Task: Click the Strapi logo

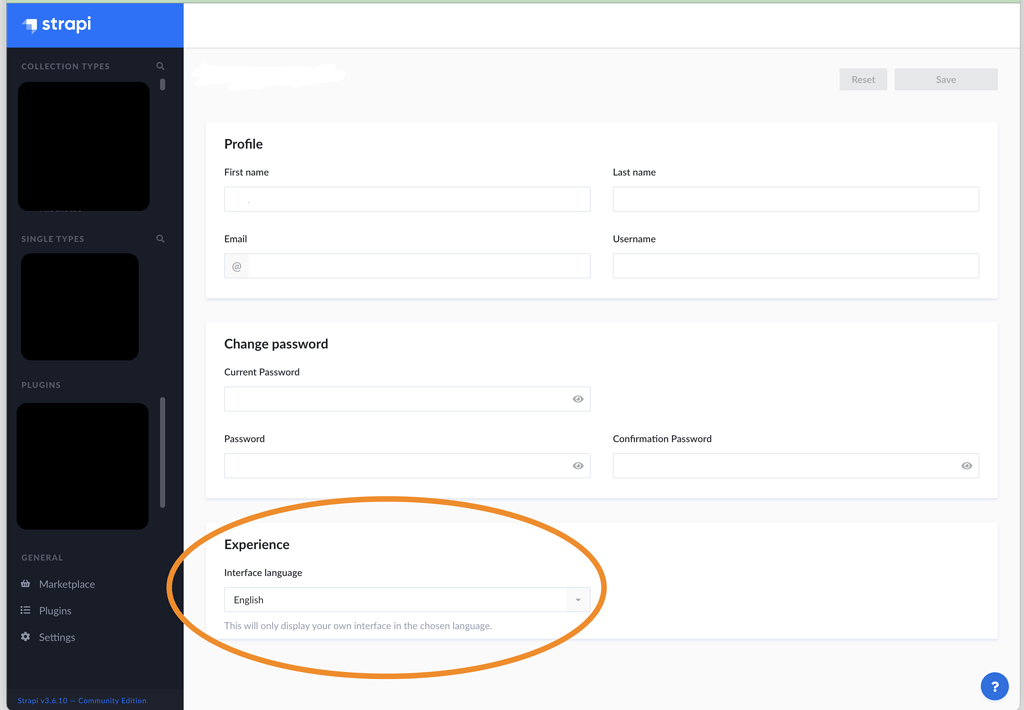Action: pyautogui.click(x=55, y=25)
